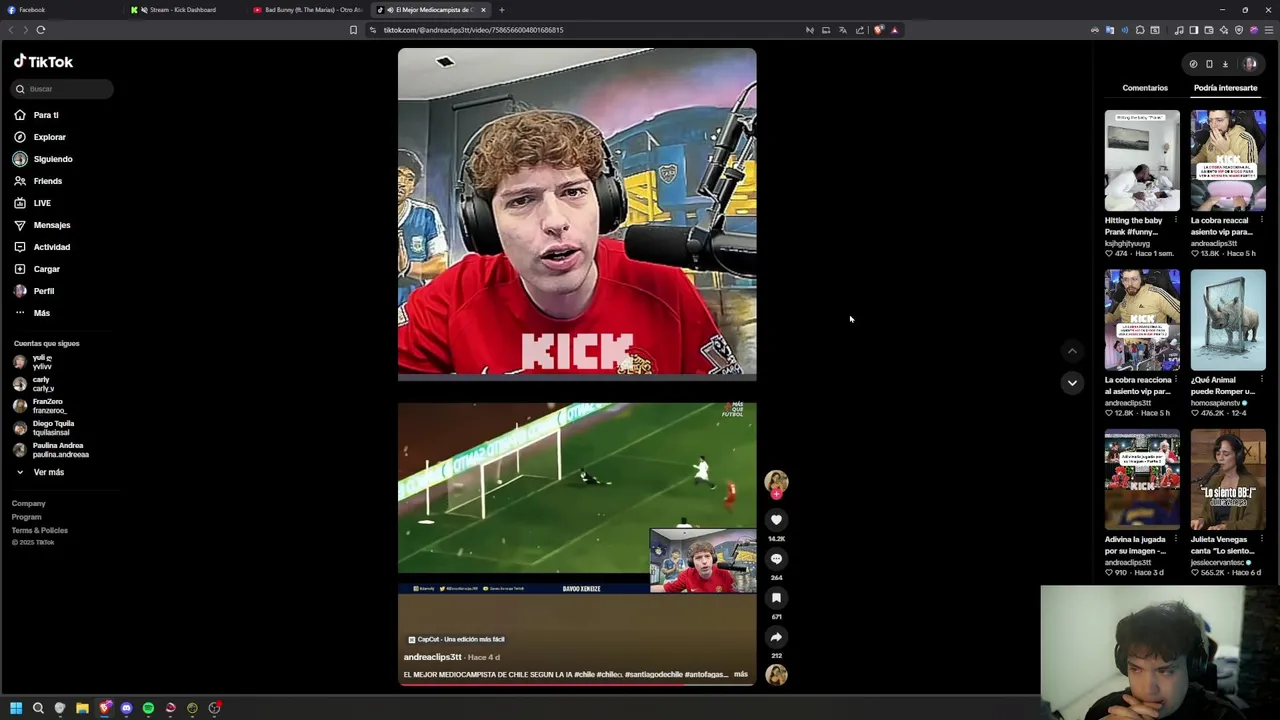Screen dimensions: 1280x720
Task: Expand video caption with más
Action: pos(740,675)
